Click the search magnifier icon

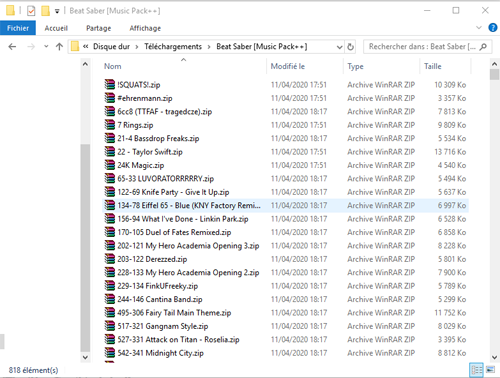coord(483,47)
